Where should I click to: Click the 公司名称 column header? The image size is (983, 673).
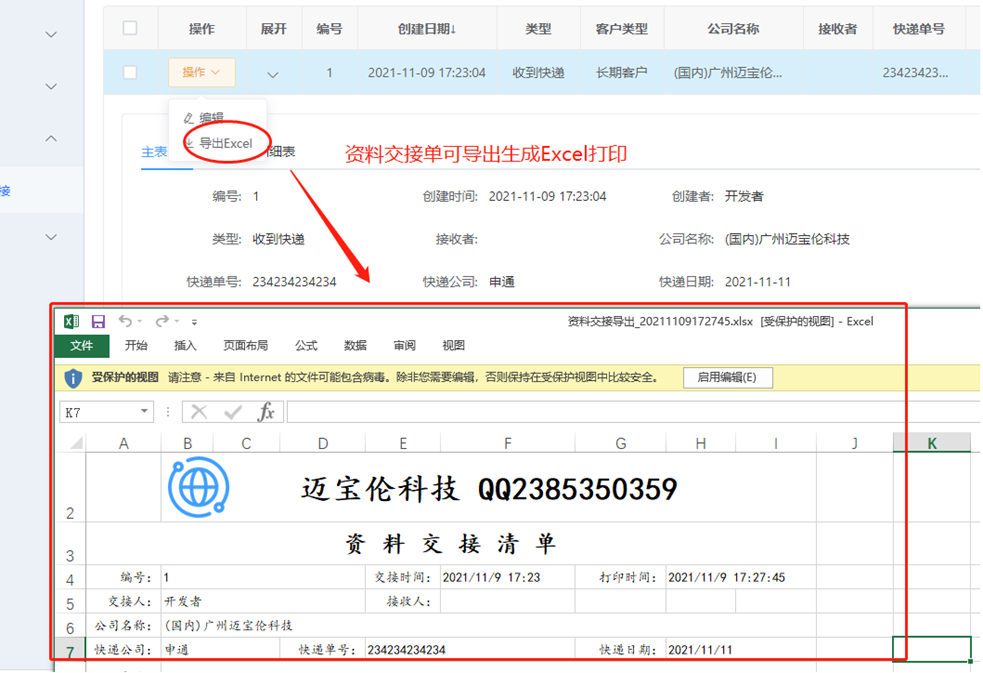tap(733, 29)
